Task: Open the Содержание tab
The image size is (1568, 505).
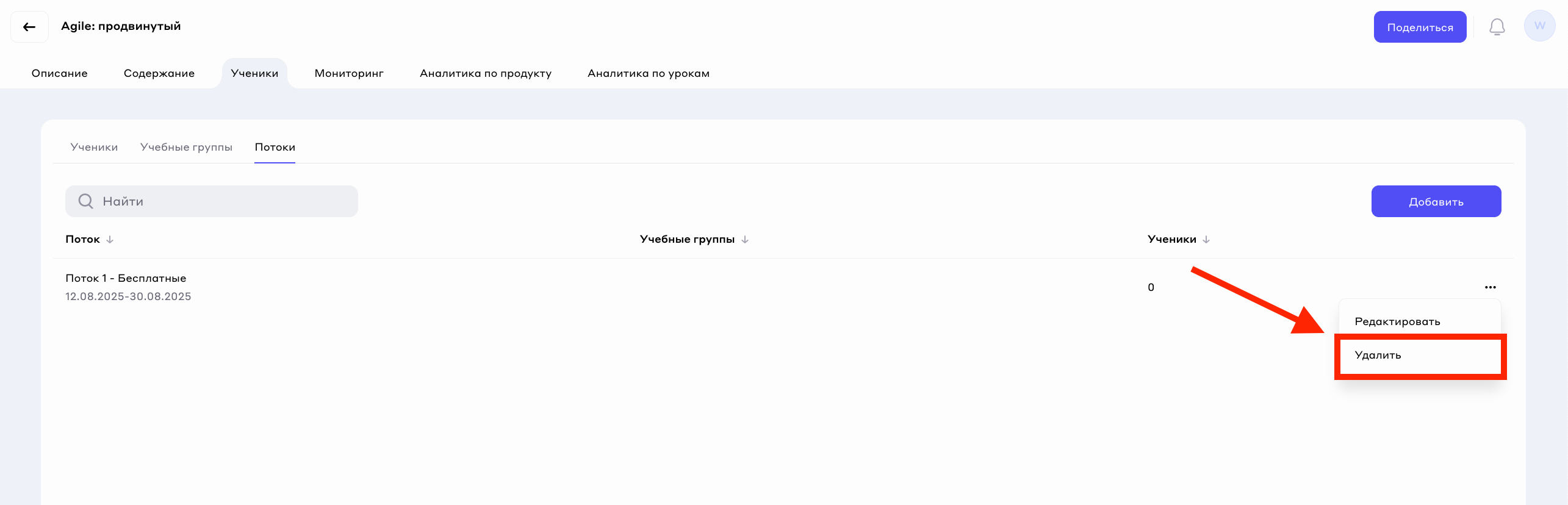Action: coord(159,73)
